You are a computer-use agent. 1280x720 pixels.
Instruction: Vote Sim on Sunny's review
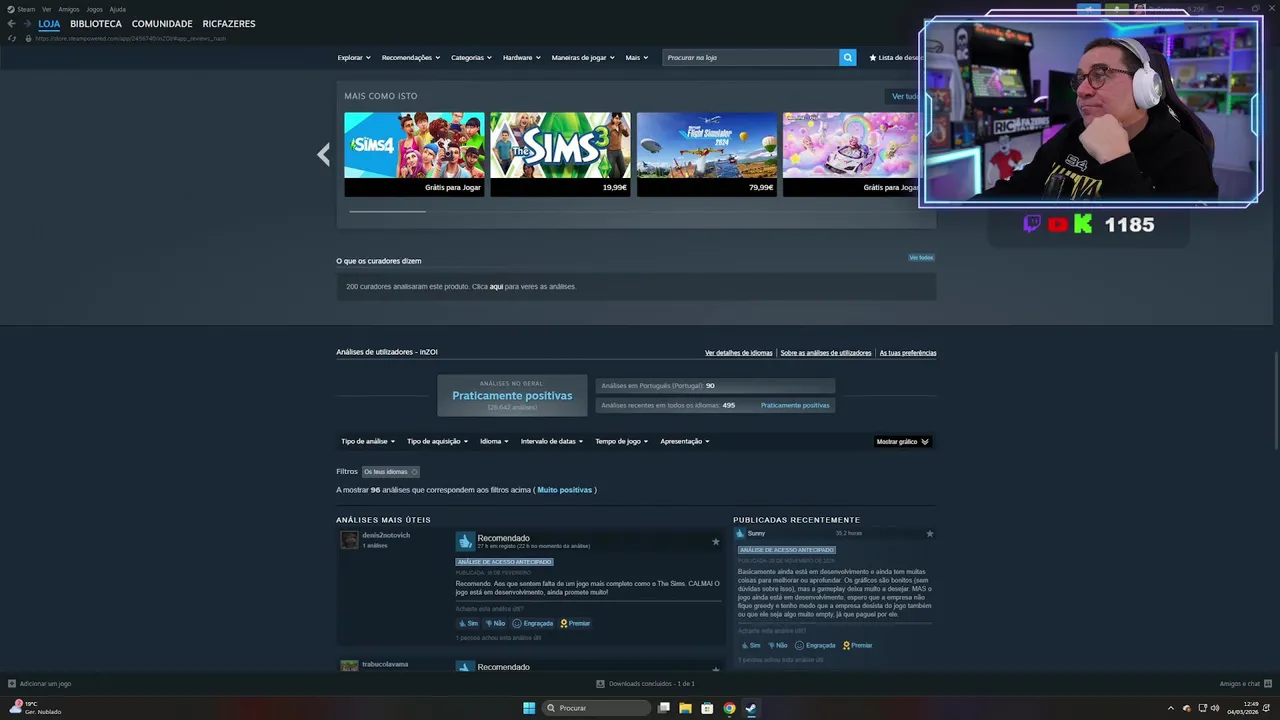pyautogui.click(x=750, y=645)
